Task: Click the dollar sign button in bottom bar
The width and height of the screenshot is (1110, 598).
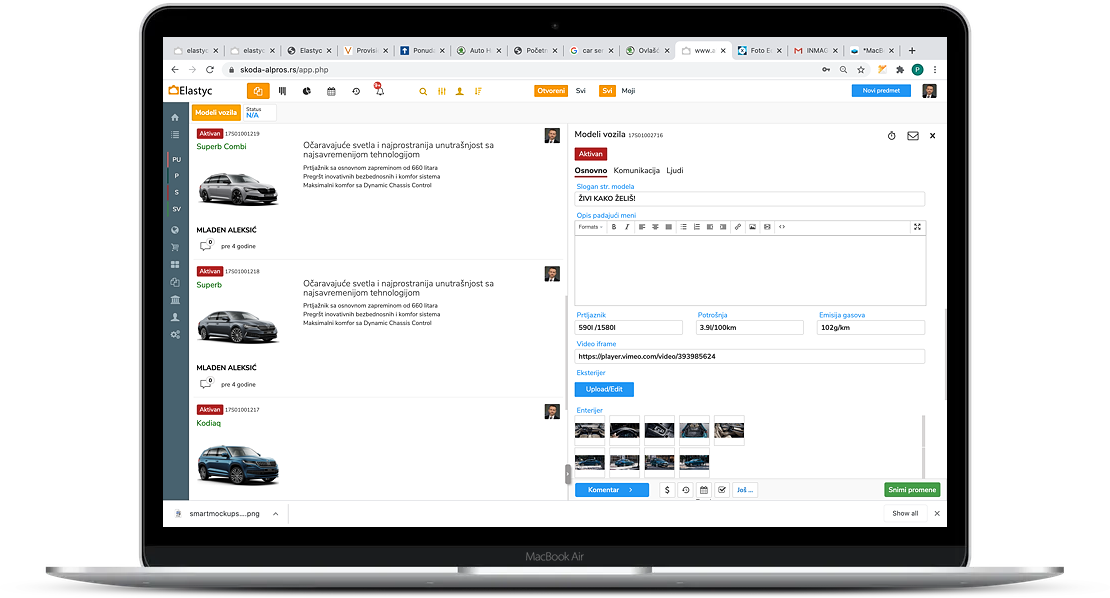Action: pyautogui.click(x=667, y=490)
